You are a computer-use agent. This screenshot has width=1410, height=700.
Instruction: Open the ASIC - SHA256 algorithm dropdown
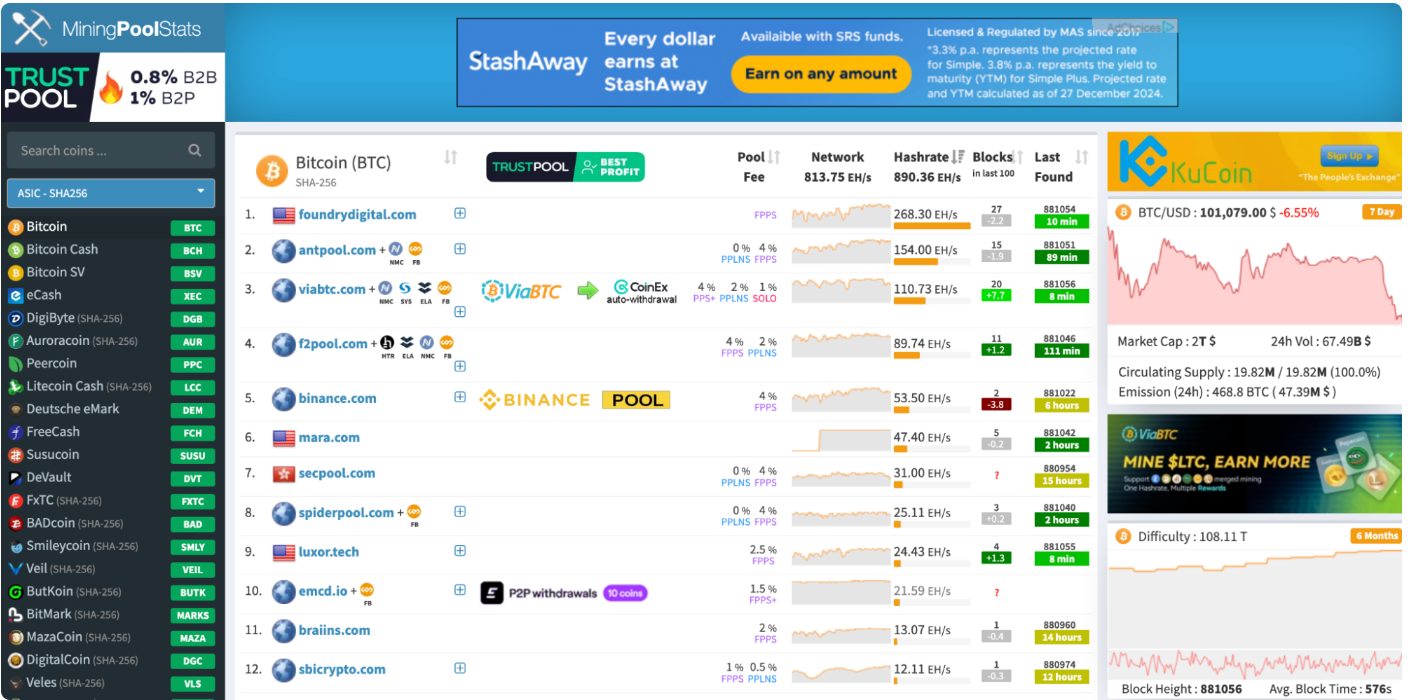[110, 193]
